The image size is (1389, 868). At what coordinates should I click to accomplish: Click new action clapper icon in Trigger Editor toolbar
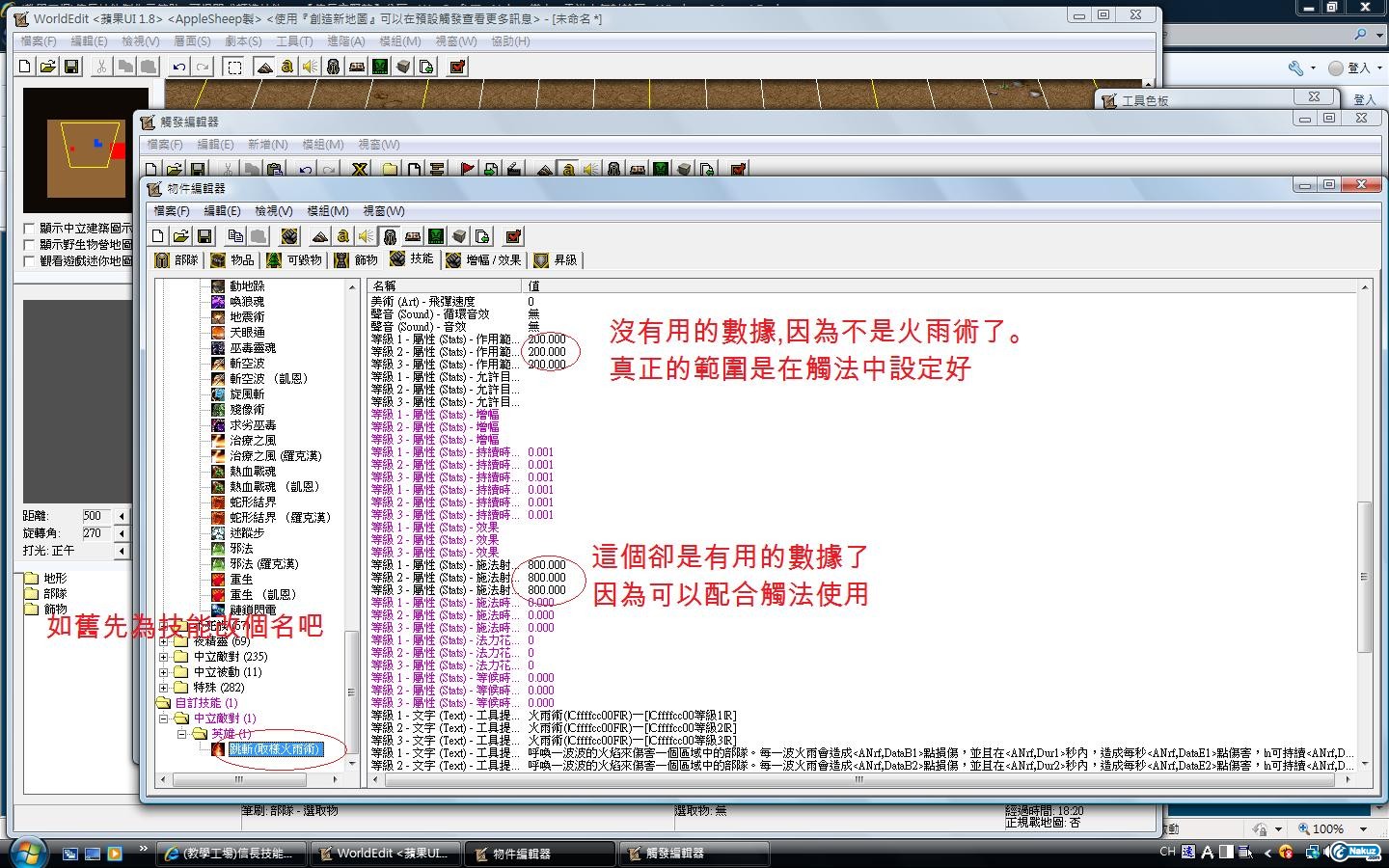tap(513, 170)
